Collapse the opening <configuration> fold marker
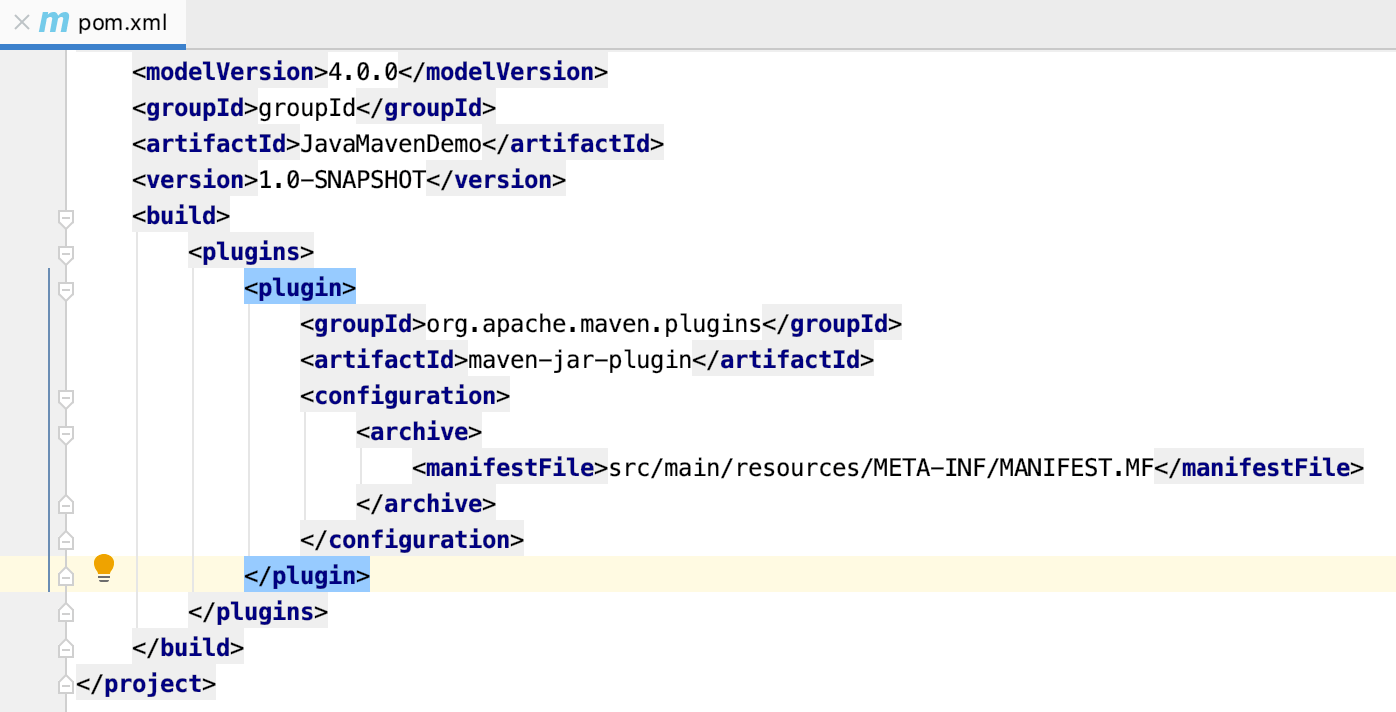The height and width of the screenshot is (712, 1396). coord(66,398)
